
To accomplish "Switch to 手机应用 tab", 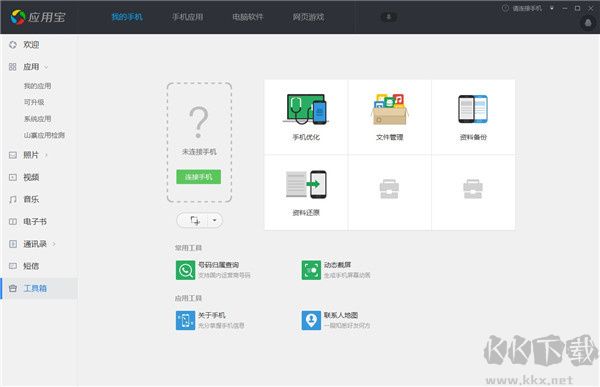I will coord(188,17).
